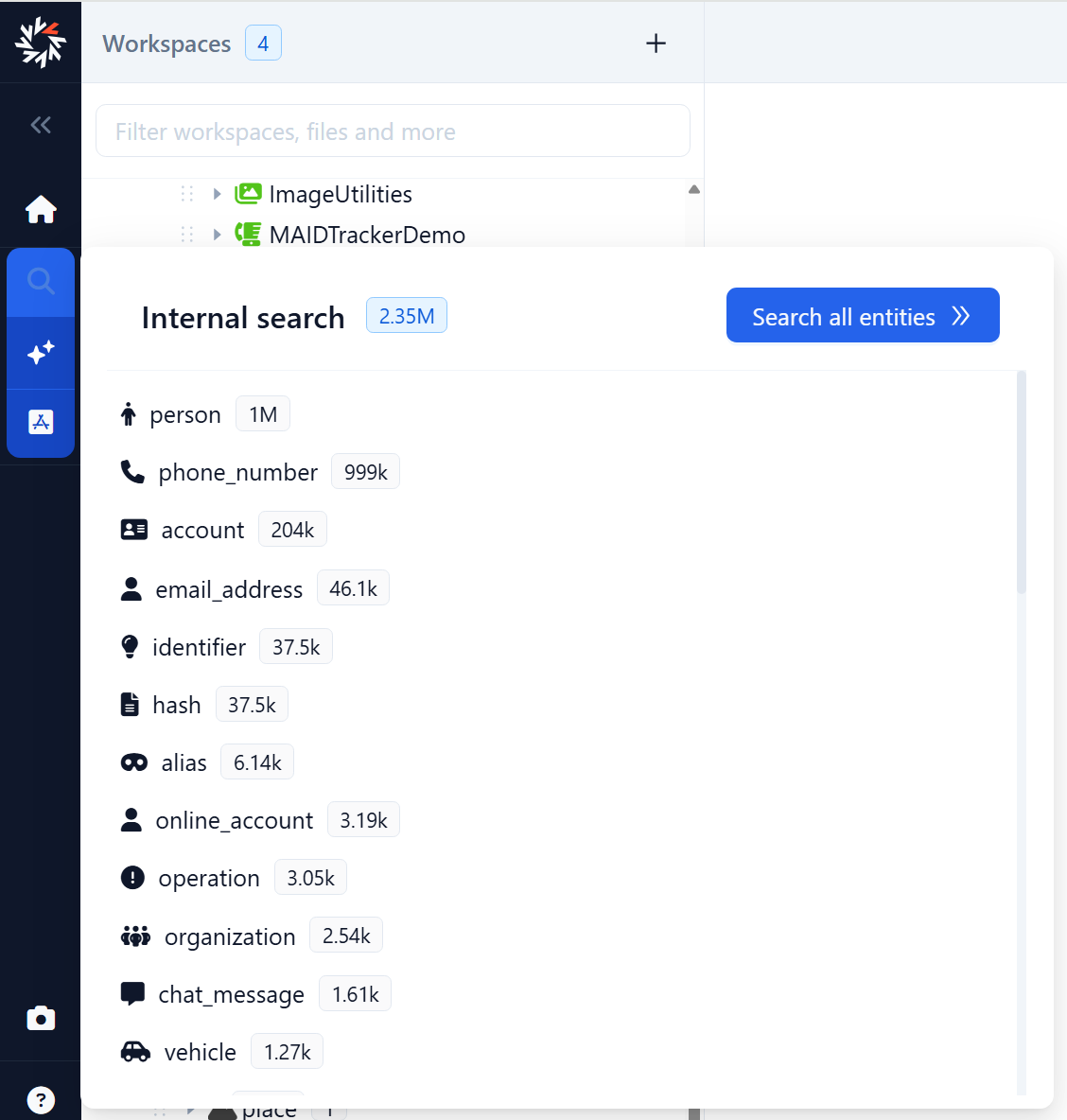The image size is (1067, 1120).
Task: Click the Filter workspaces input field
Action: pos(393,131)
